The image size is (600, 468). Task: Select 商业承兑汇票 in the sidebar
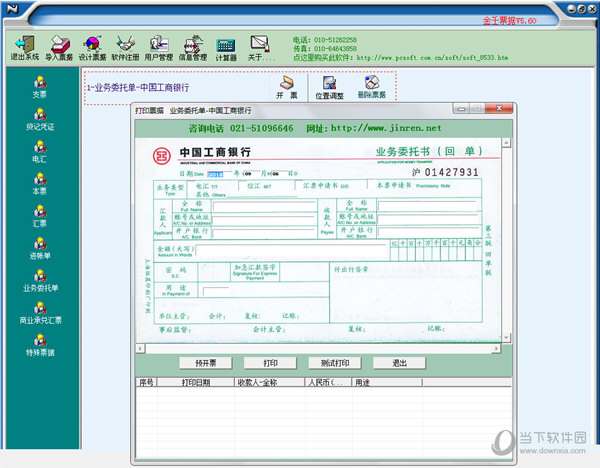pos(40,313)
